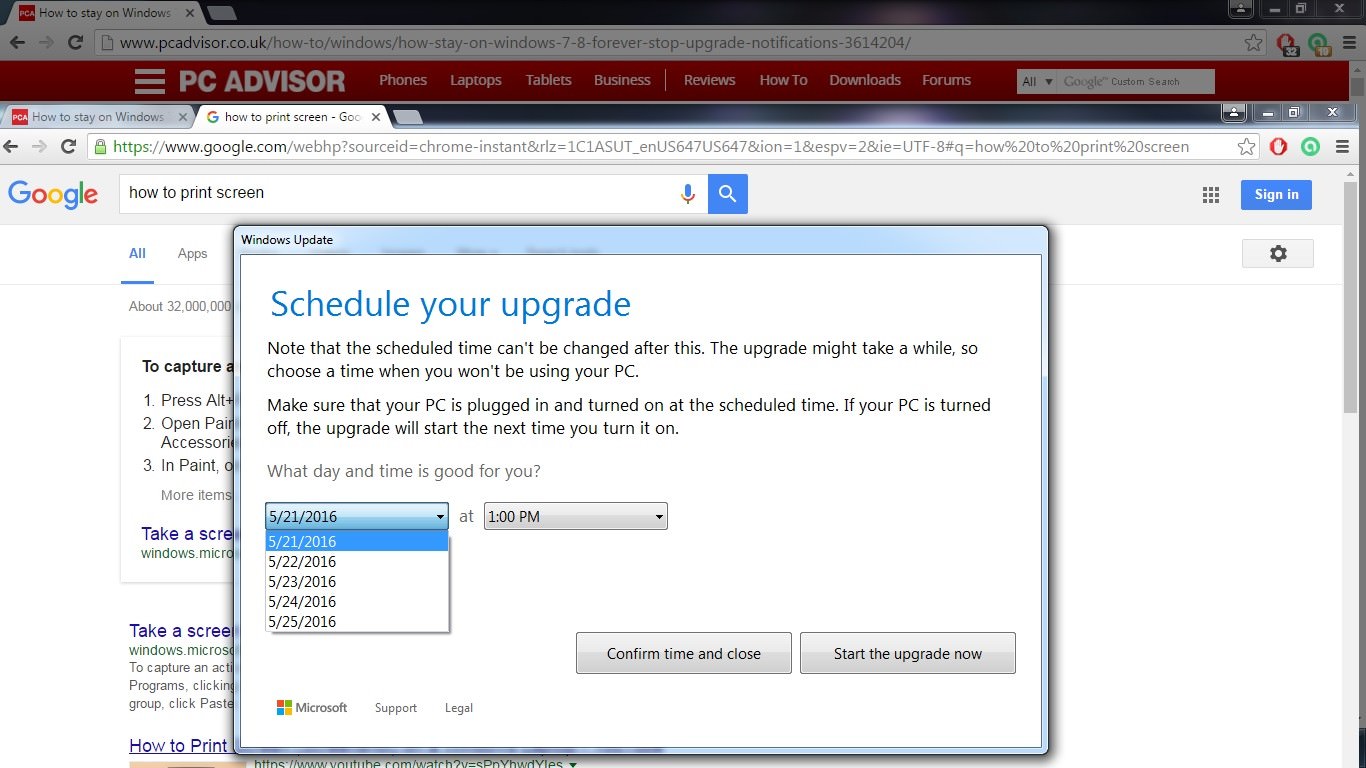Open the Legal link in the dialog
The width and height of the screenshot is (1366, 768).
(x=459, y=708)
